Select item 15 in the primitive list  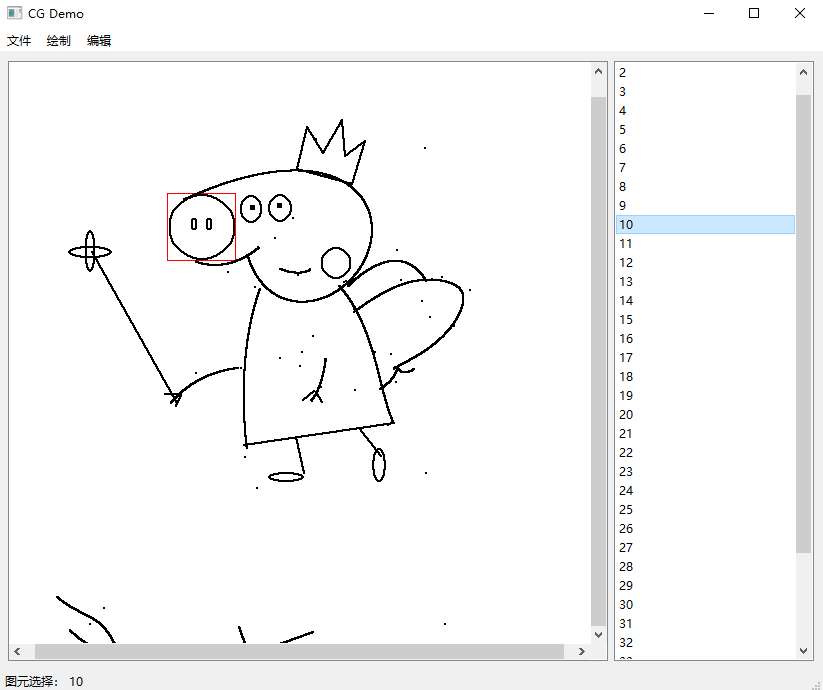(705, 319)
